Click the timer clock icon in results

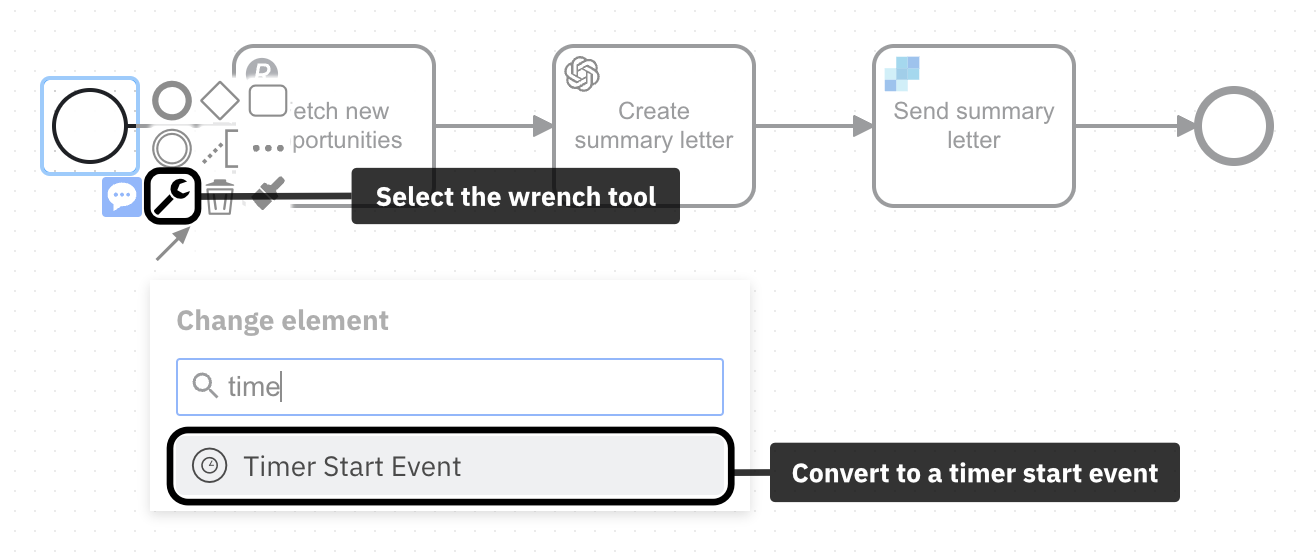coord(210,466)
